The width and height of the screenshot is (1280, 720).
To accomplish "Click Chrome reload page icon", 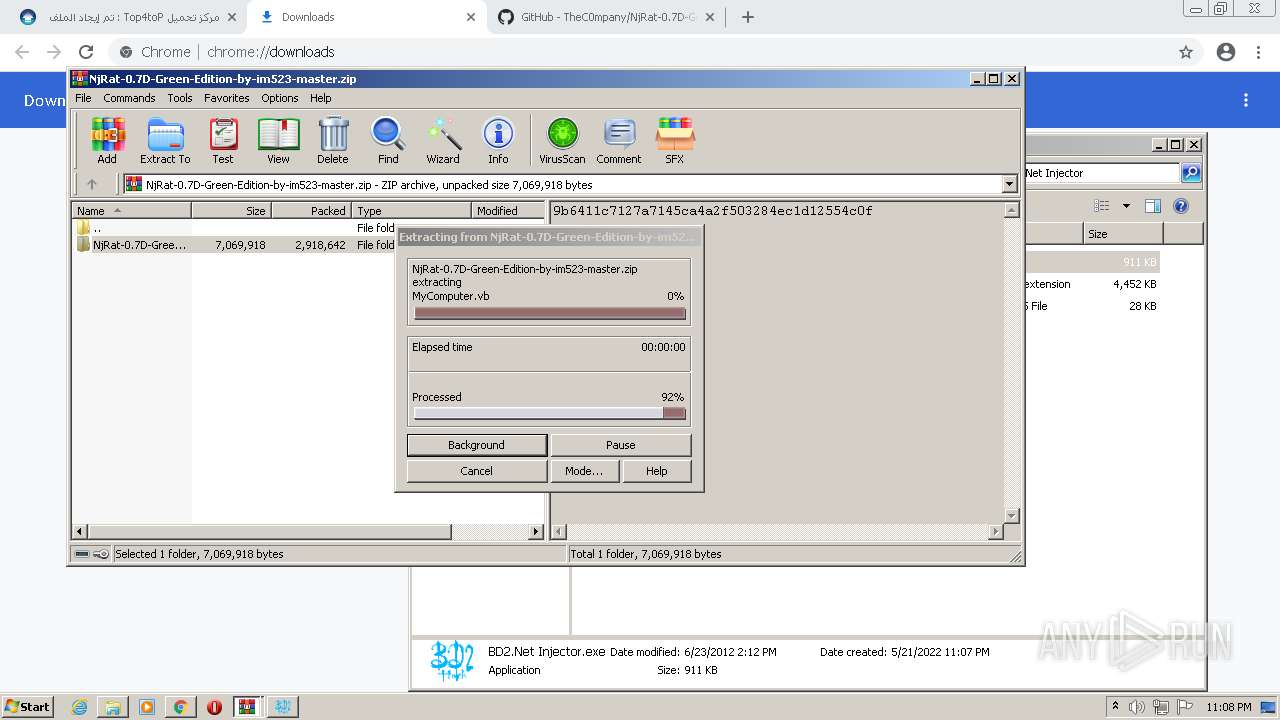I will [x=86, y=52].
